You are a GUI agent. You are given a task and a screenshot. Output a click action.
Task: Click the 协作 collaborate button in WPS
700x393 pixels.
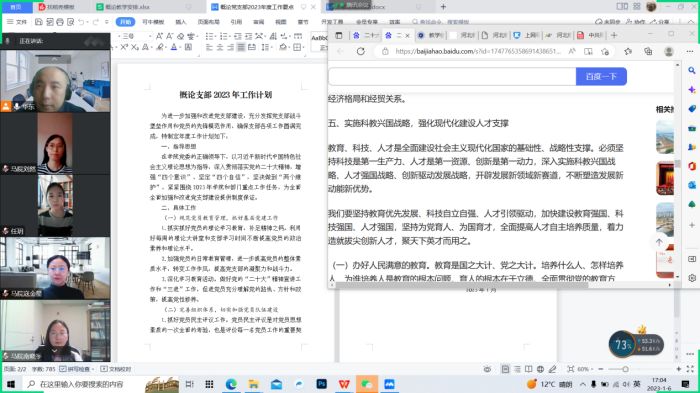pyautogui.click(x=636, y=22)
